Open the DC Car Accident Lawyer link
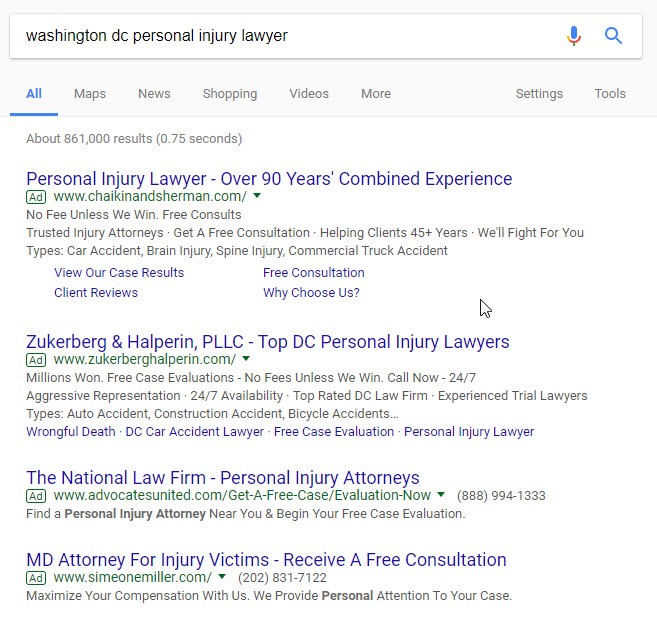The image size is (657, 618). pyautogui.click(x=194, y=432)
